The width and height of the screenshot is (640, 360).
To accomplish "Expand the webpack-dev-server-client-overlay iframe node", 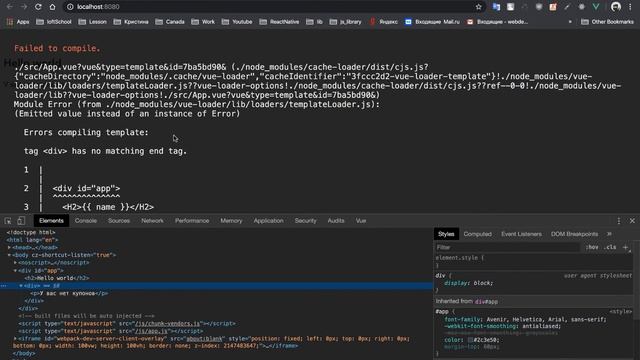I will click(16, 339).
